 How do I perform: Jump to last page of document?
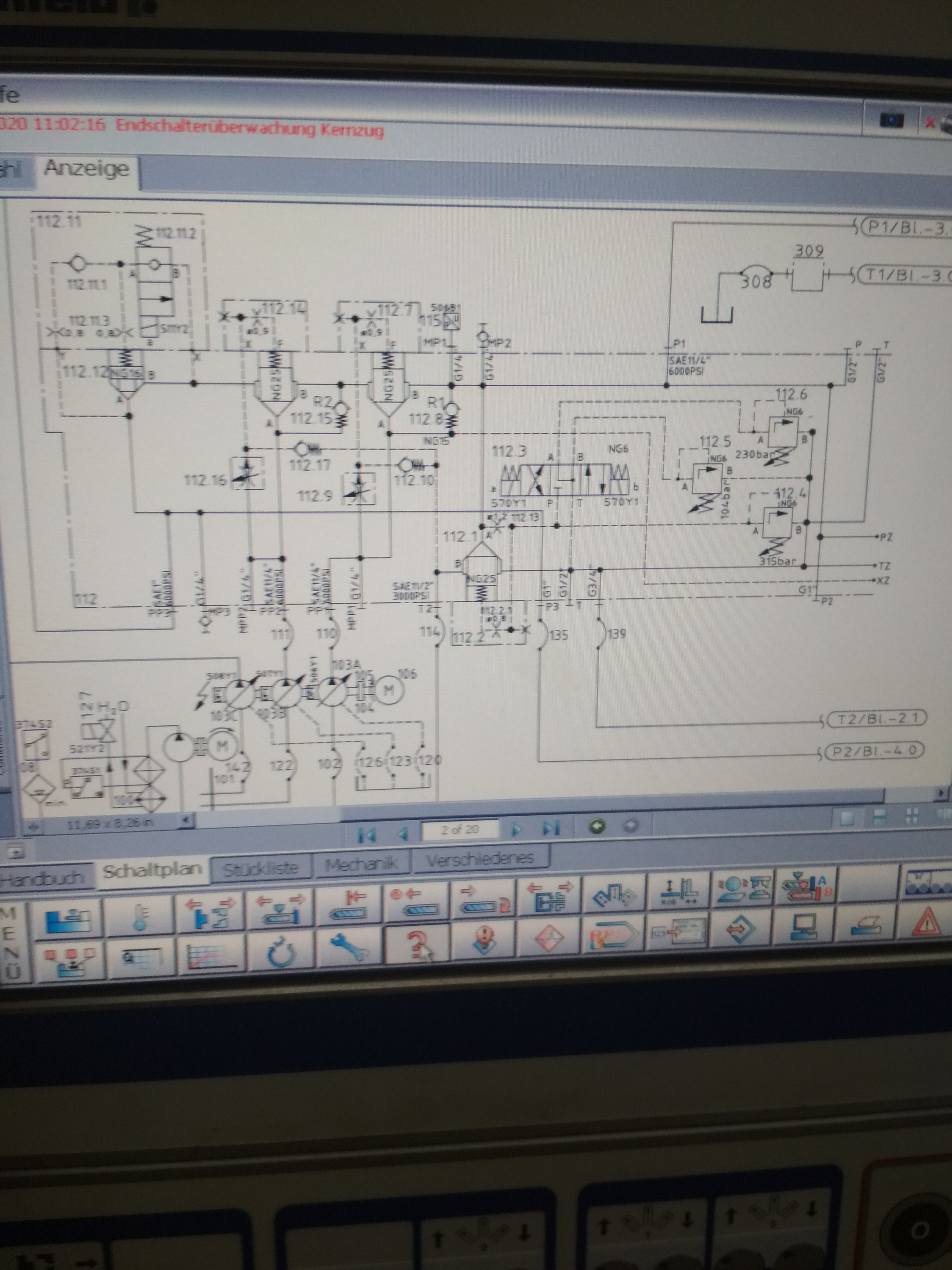click(551, 828)
